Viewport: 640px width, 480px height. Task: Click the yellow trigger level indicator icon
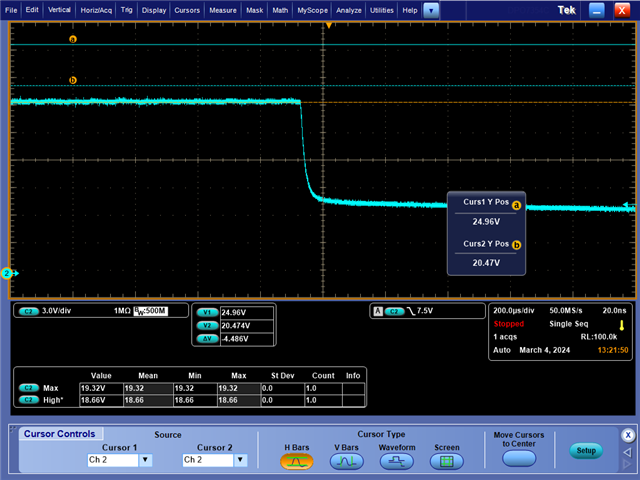click(622, 325)
